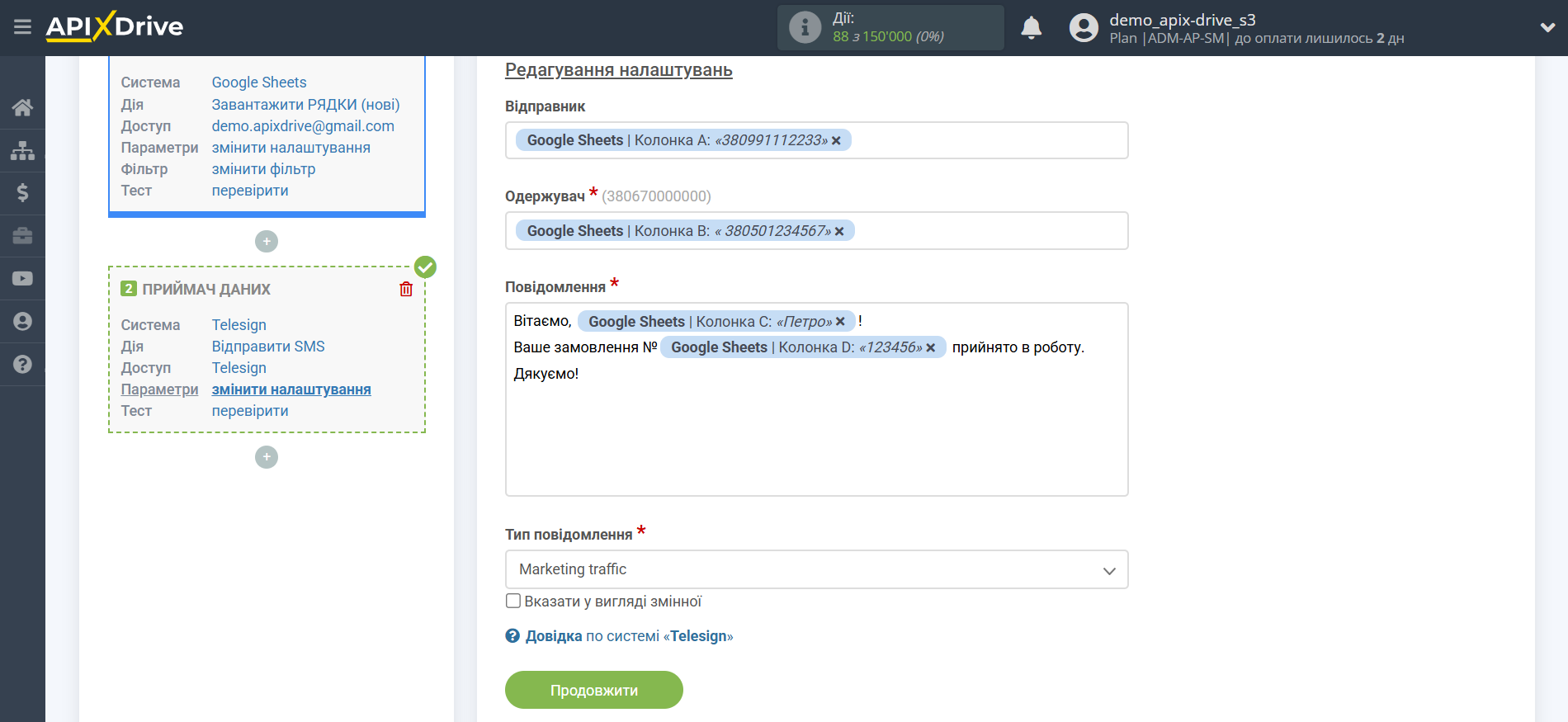The width and height of the screenshot is (1568, 722).
Task: Click the Одержувач input field
Action: click(816, 231)
